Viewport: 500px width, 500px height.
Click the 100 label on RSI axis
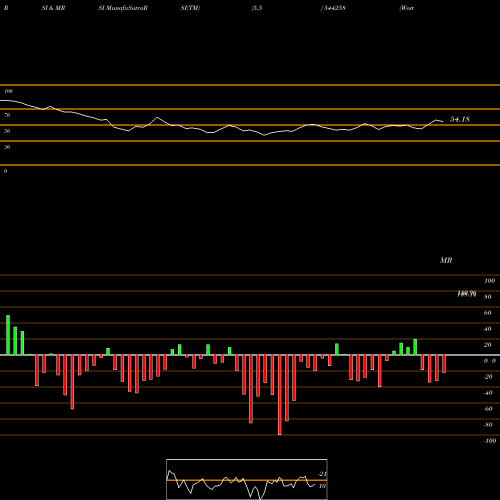tap(8, 91)
